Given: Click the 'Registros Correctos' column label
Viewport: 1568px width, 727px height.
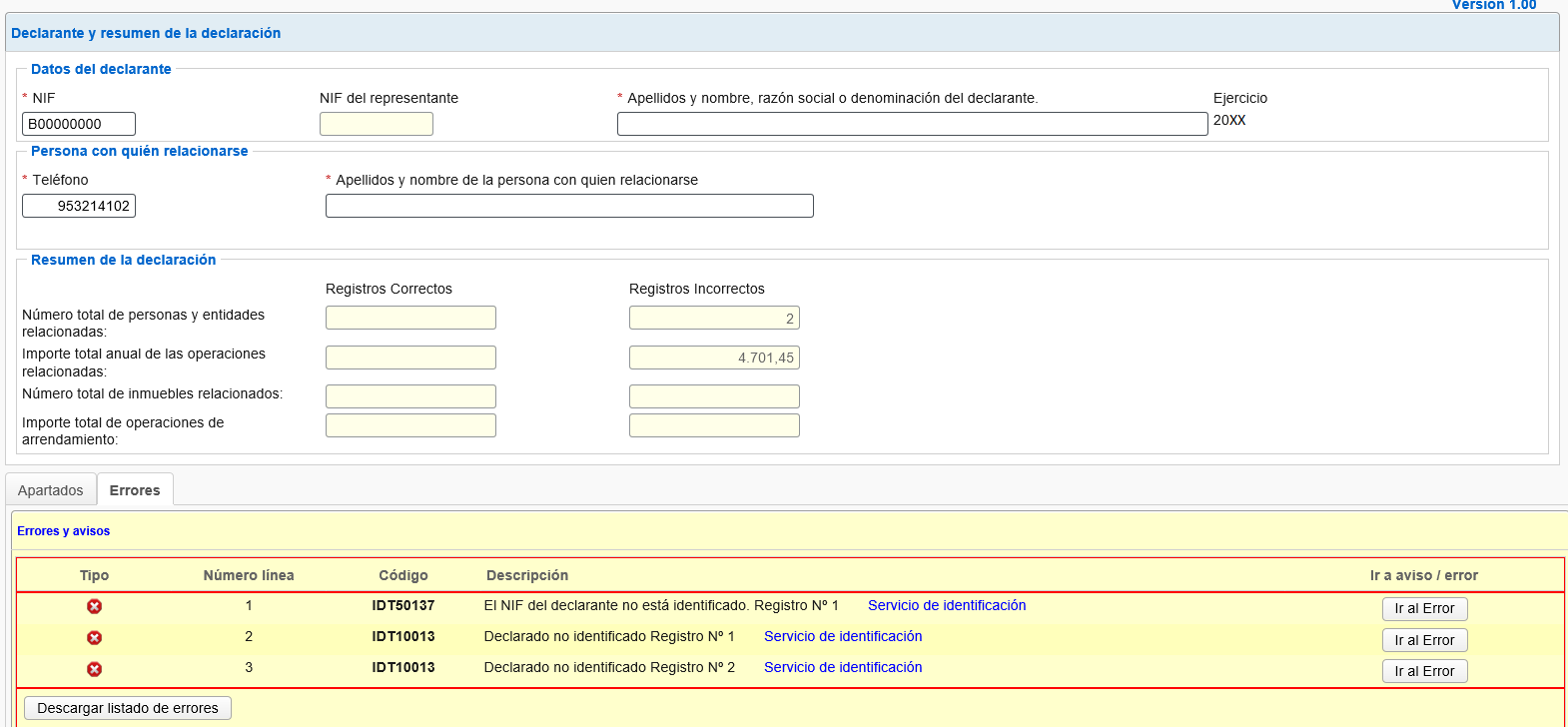Looking at the screenshot, I should tap(389, 289).
